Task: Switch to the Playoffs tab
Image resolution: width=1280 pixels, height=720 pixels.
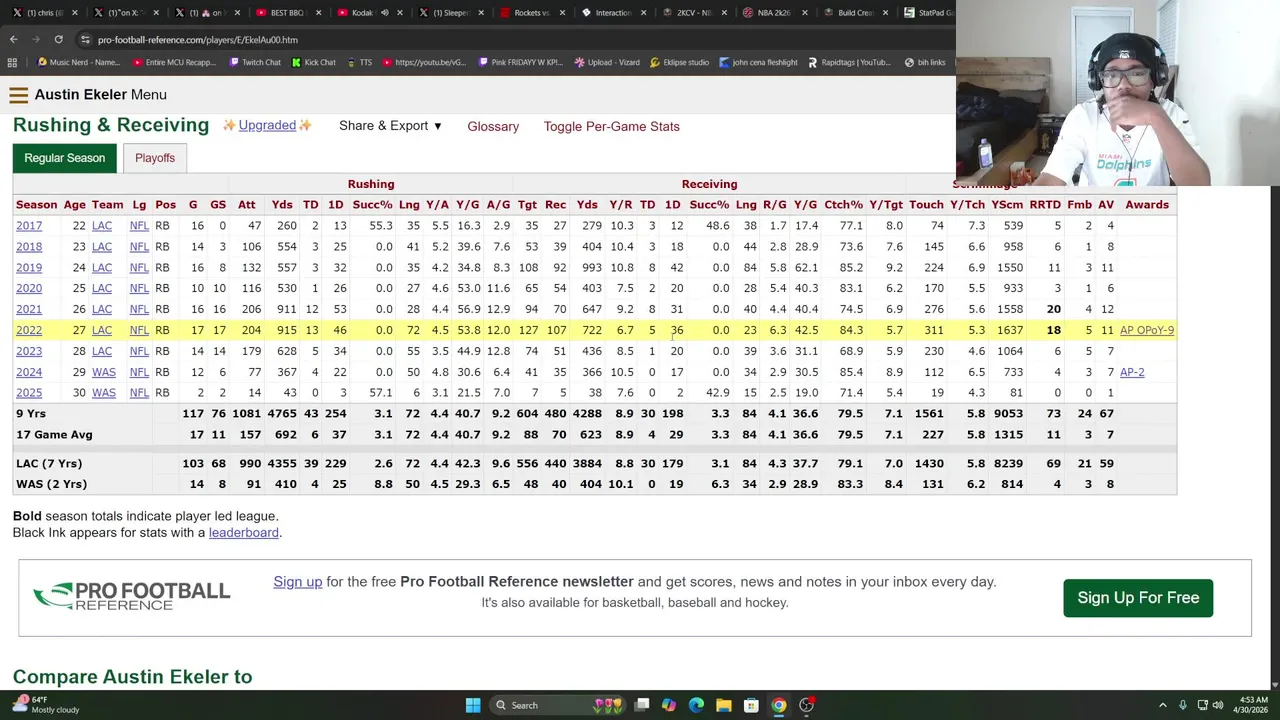Action: tap(155, 158)
